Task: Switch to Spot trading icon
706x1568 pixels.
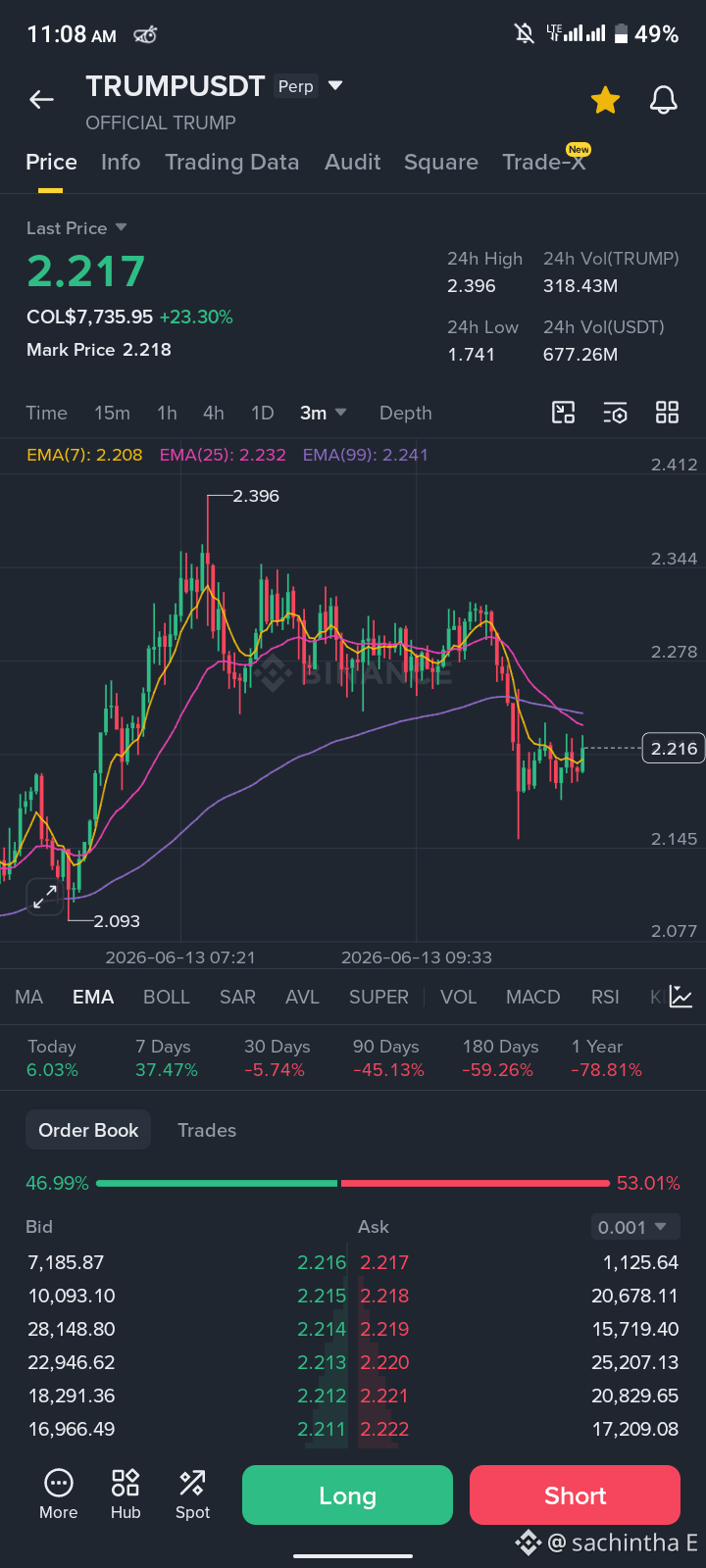Action: pos(192,1495)
